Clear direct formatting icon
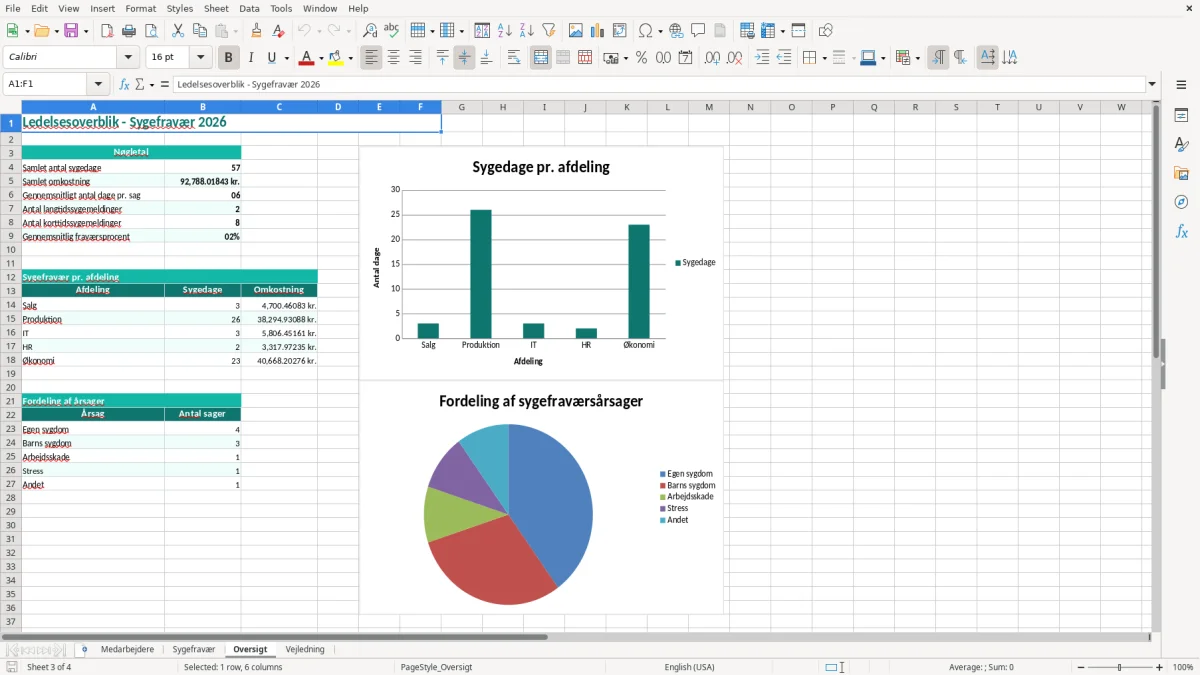This screenshot has width=1200, height=675. pos(279,31)
